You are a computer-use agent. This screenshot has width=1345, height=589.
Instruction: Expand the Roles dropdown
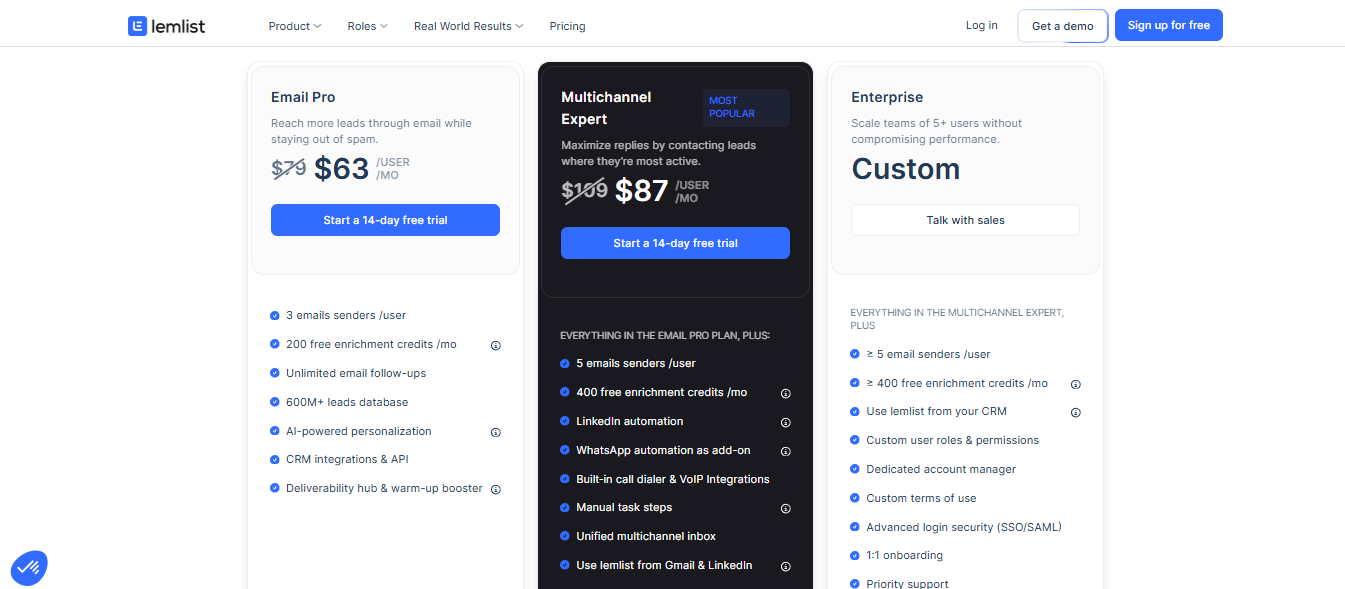coord(367,26)
